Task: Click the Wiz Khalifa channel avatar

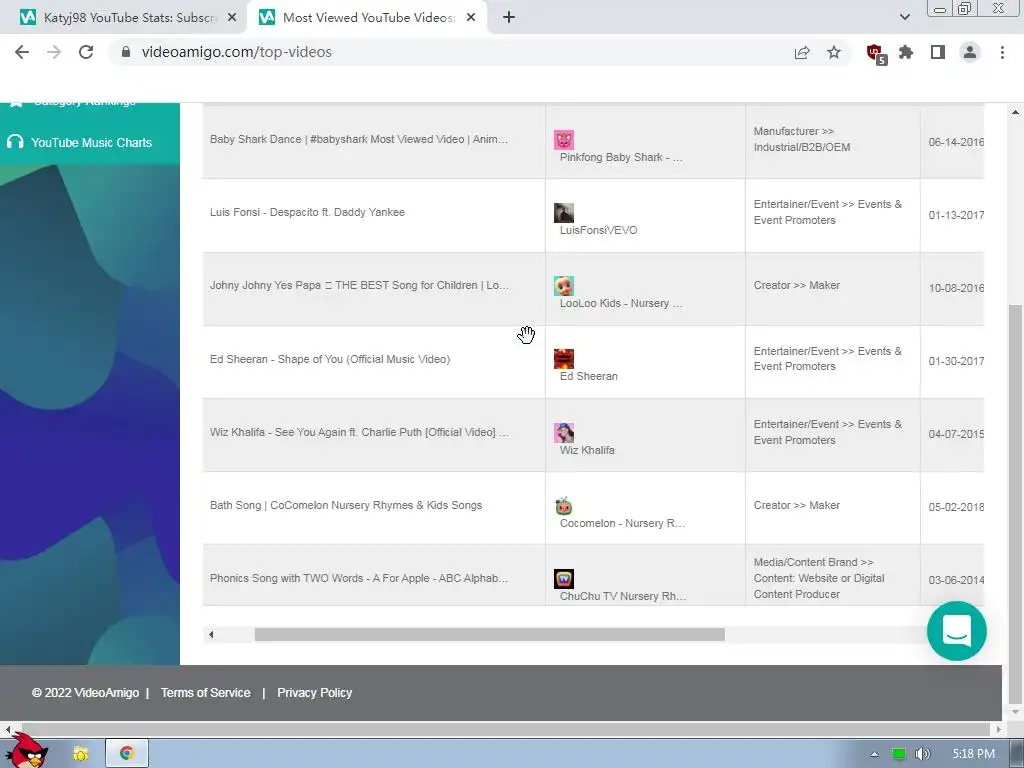Action: coord(564,433)
